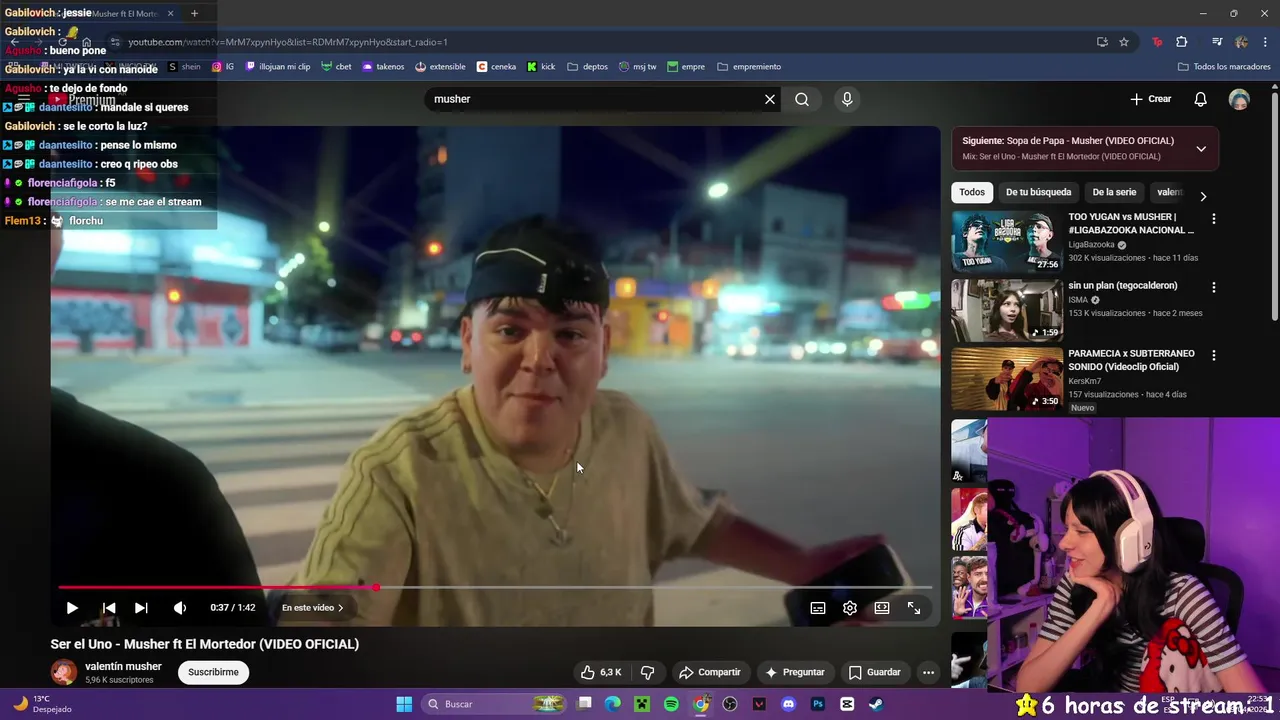
Task: Open 'illojuan mi clip' bookmark
Action: [x=278, y=67]
